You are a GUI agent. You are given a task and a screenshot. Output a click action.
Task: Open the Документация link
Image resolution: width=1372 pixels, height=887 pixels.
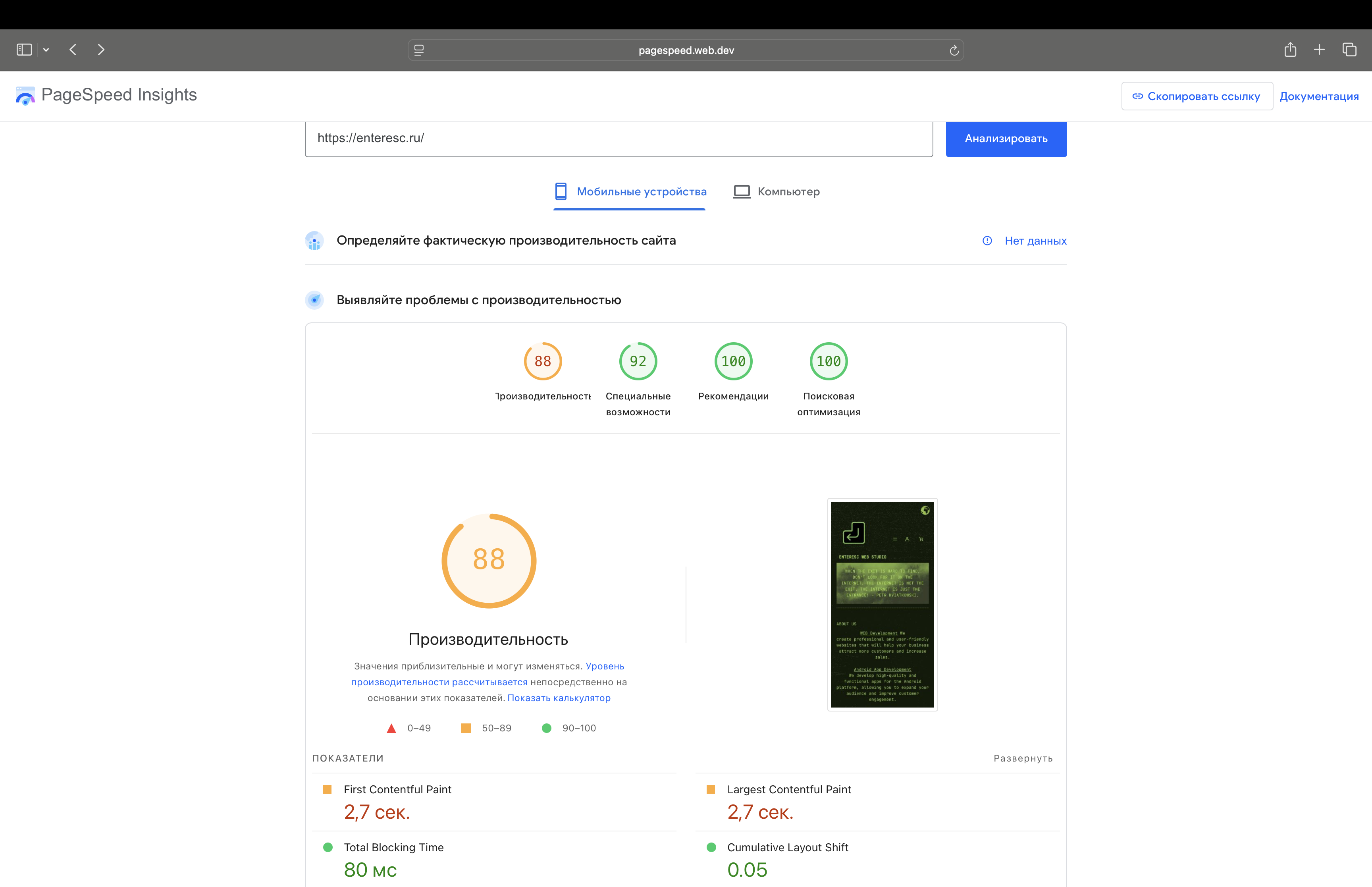pyautogui.click(x=1318, y=96)
